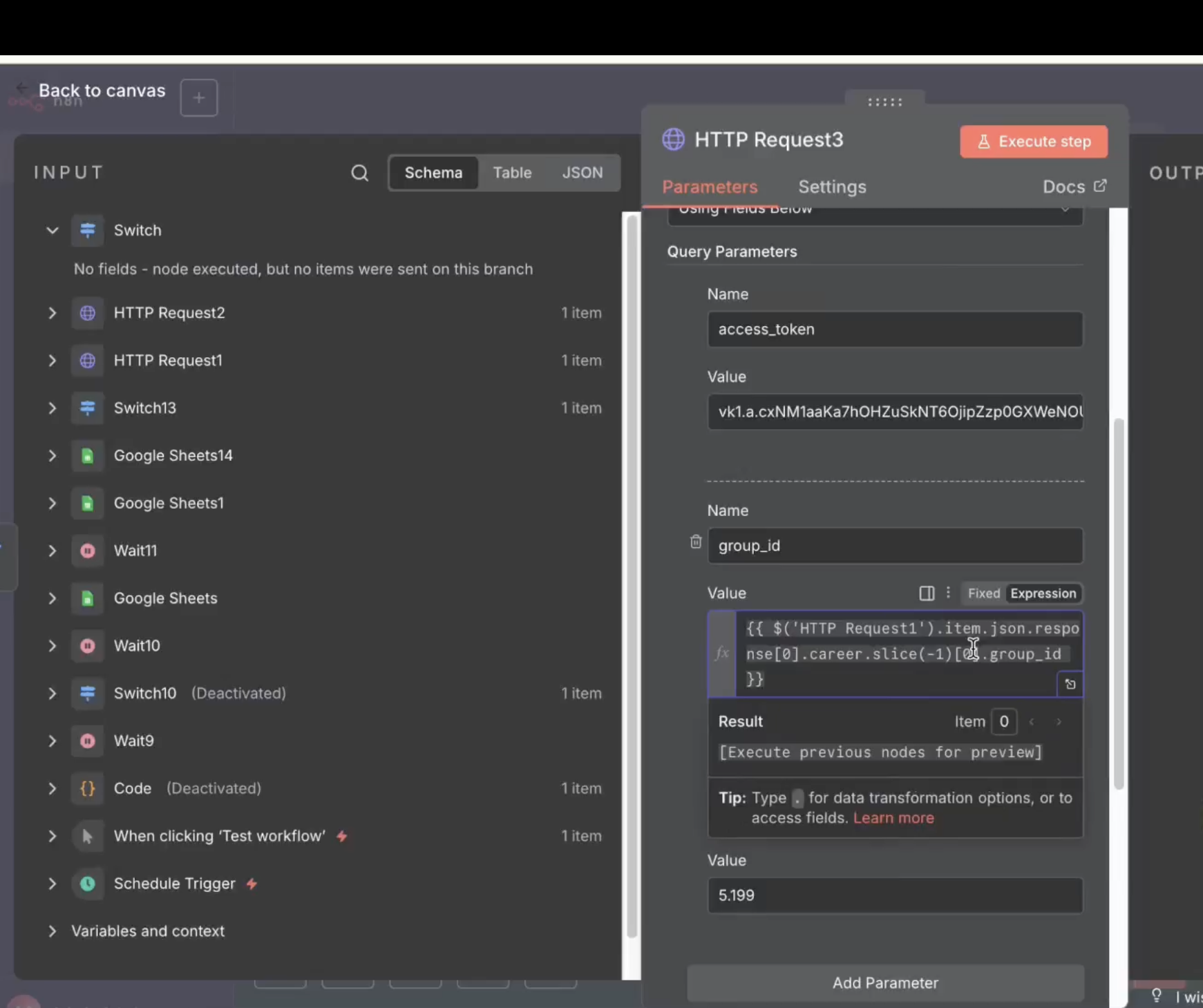Go to previous result item arrow
The image size is (1203, 1008).
point(1032,722)
